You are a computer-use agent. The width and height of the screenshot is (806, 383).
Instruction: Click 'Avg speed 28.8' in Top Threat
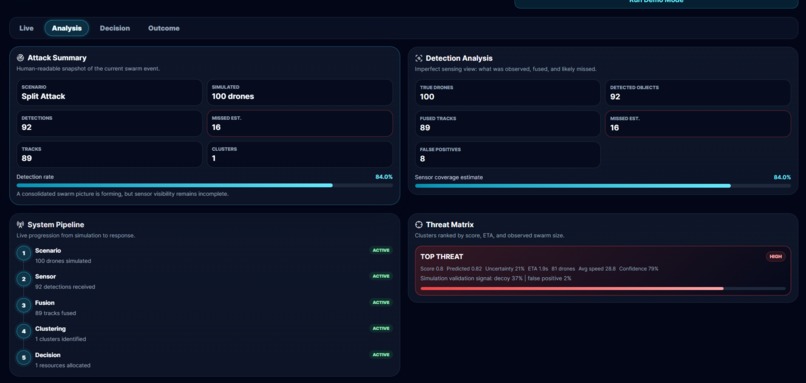tap(596, 269)
